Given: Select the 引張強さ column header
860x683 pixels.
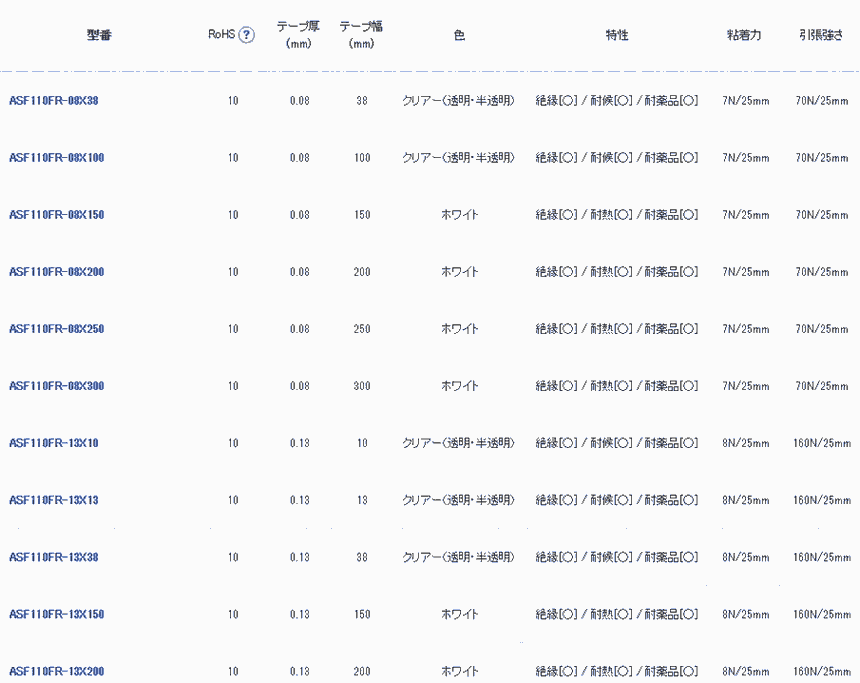Looking at the screenshot, I should click(821, 35).
